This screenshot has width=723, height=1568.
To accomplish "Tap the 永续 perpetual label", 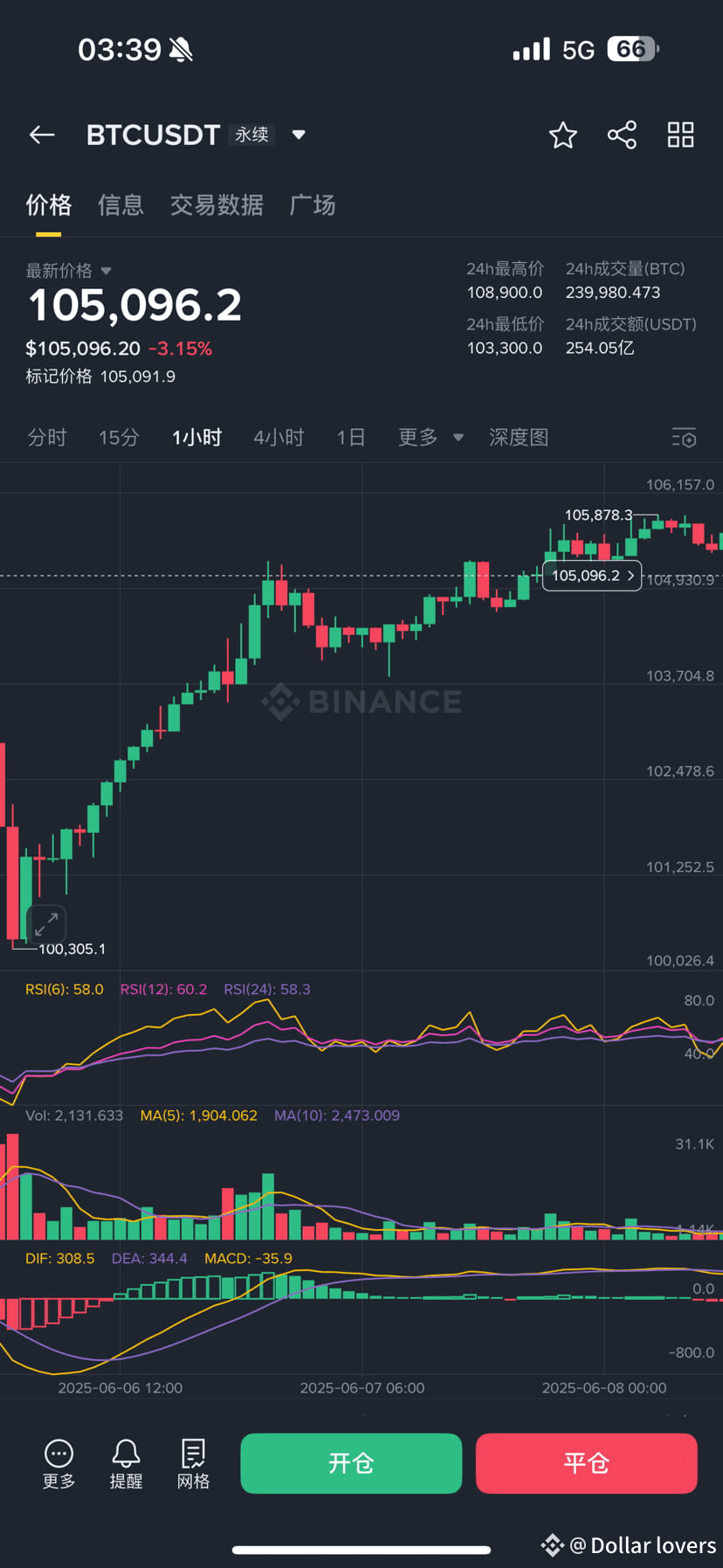I will 251,135.
